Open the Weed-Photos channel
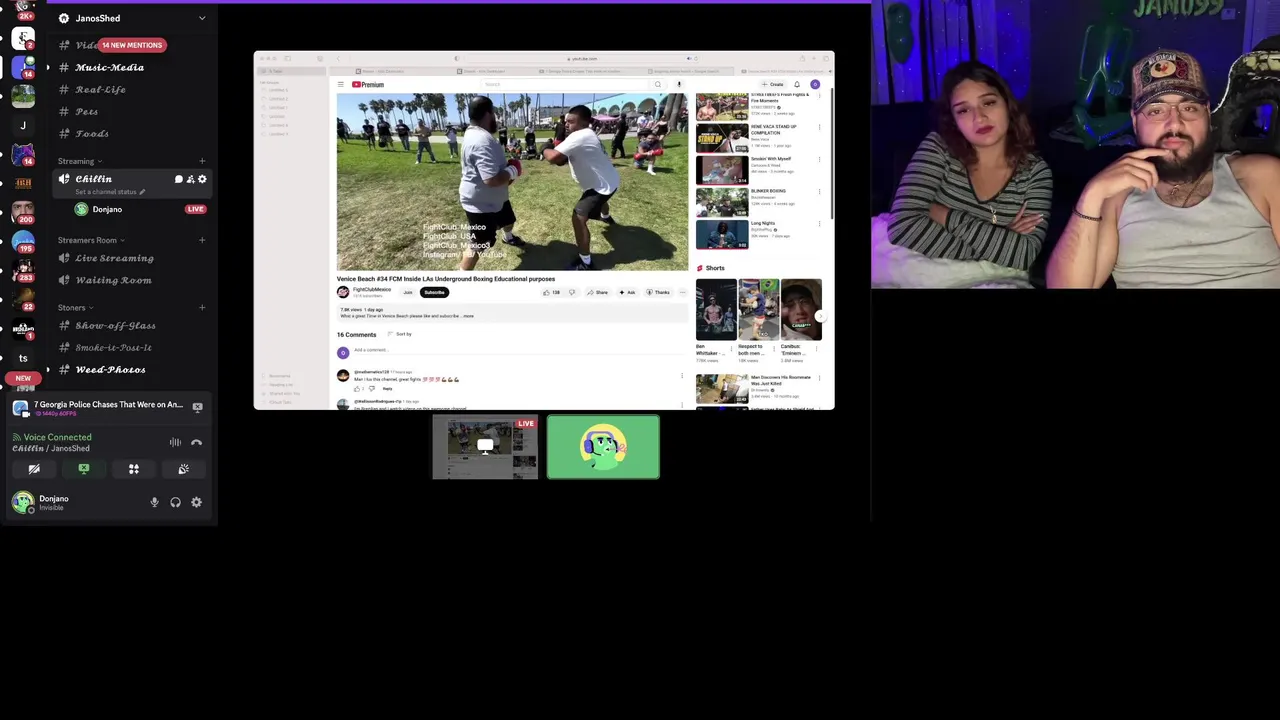 110,369
